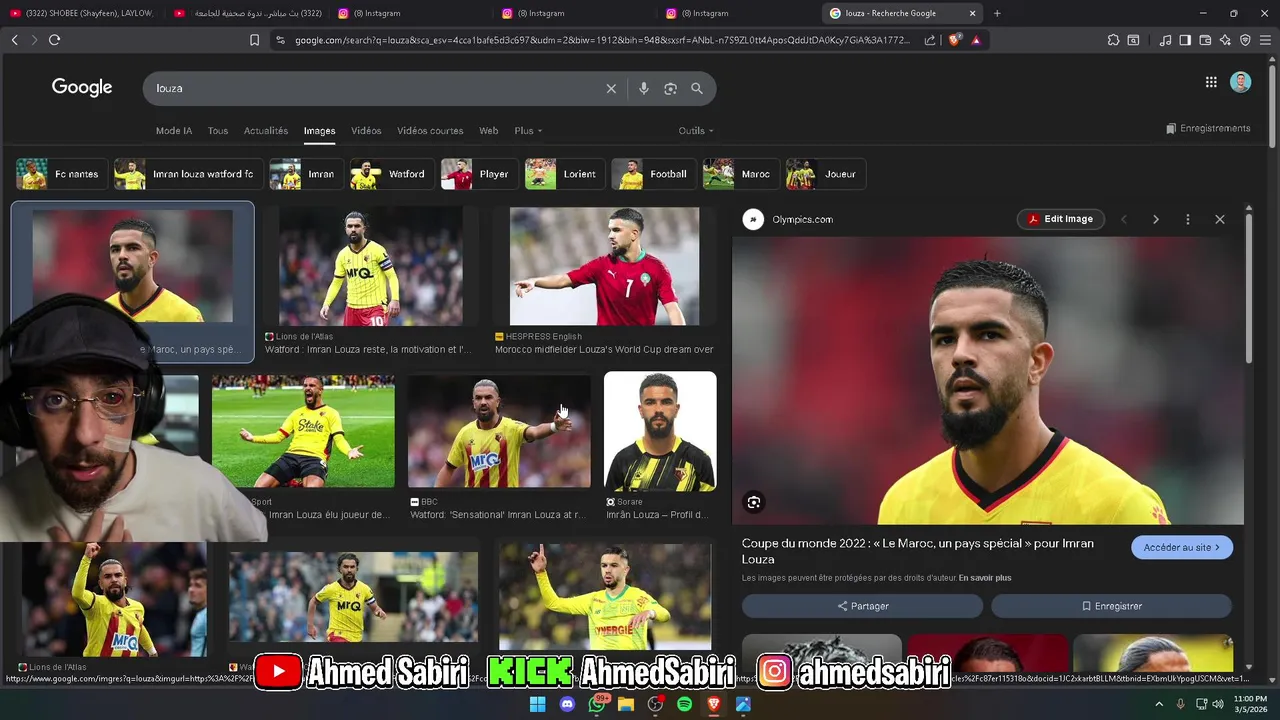Expand the Plus search filters dropdown

pos(528,131)
